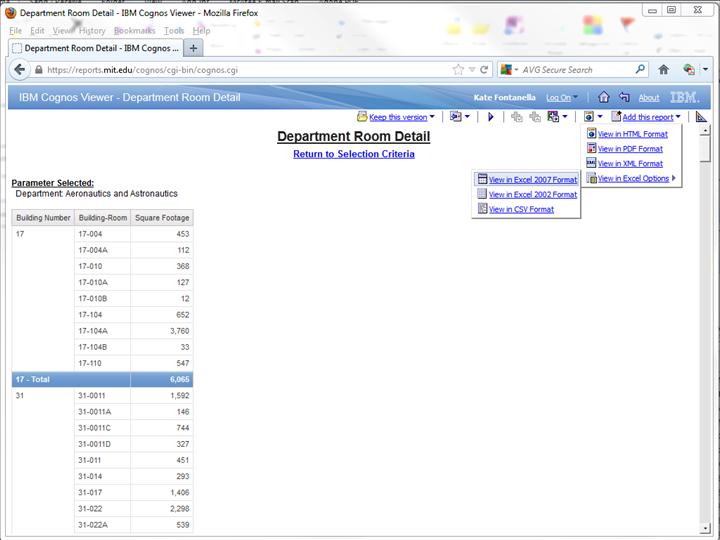Expand the View in Excel Options submenu
This screenshot has height=540, width=720.
633,178
